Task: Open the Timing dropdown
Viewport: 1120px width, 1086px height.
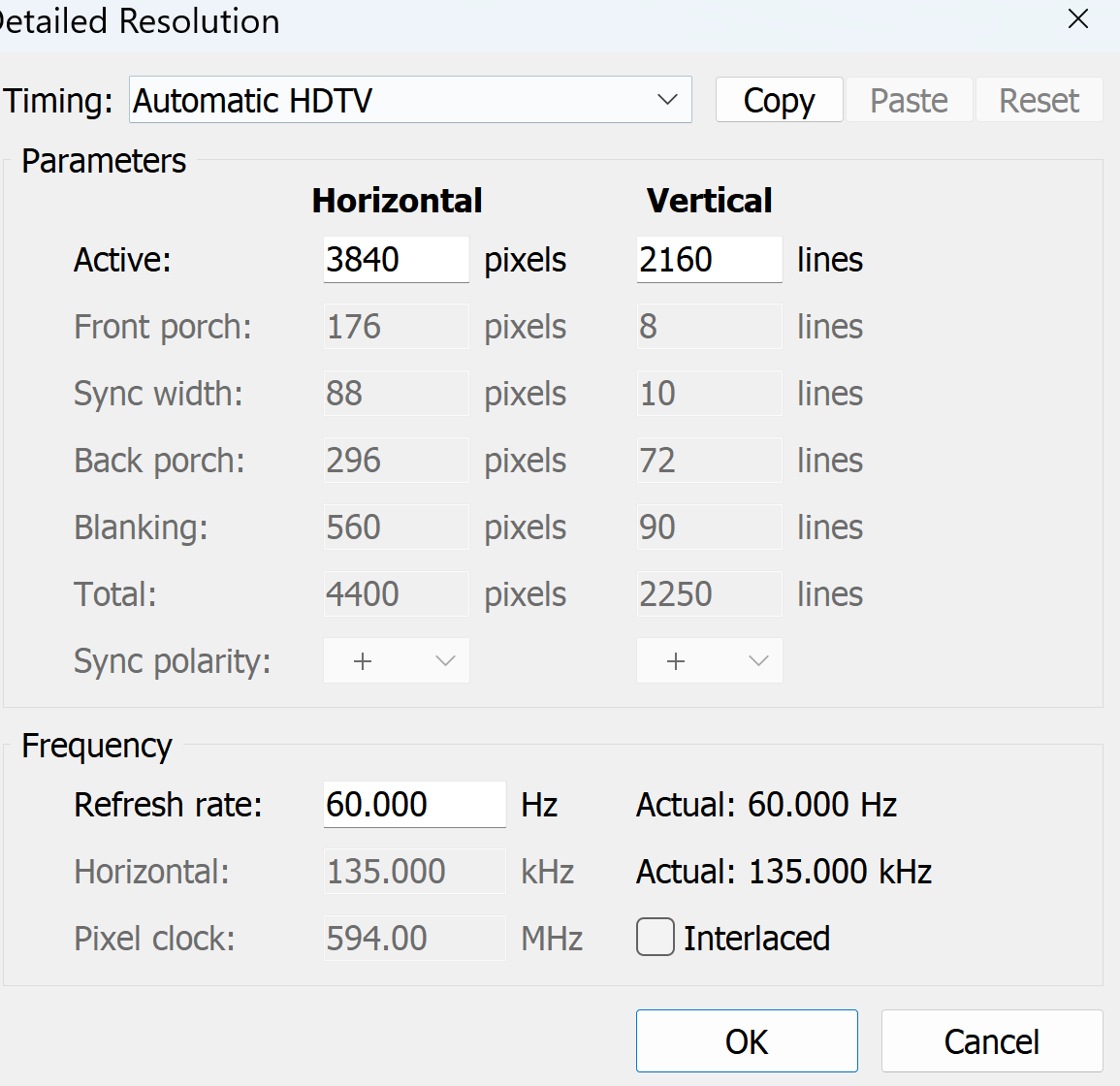Action: coord(410,100)
